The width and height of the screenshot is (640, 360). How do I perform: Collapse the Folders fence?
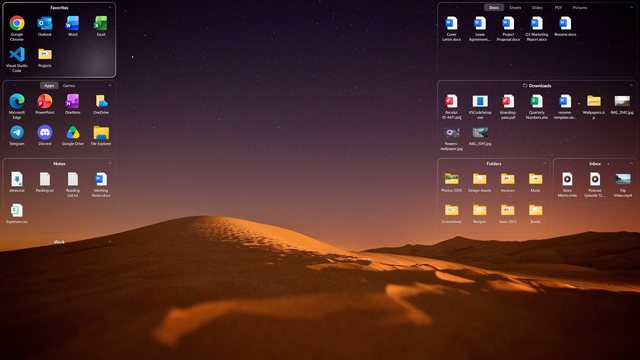544,163
